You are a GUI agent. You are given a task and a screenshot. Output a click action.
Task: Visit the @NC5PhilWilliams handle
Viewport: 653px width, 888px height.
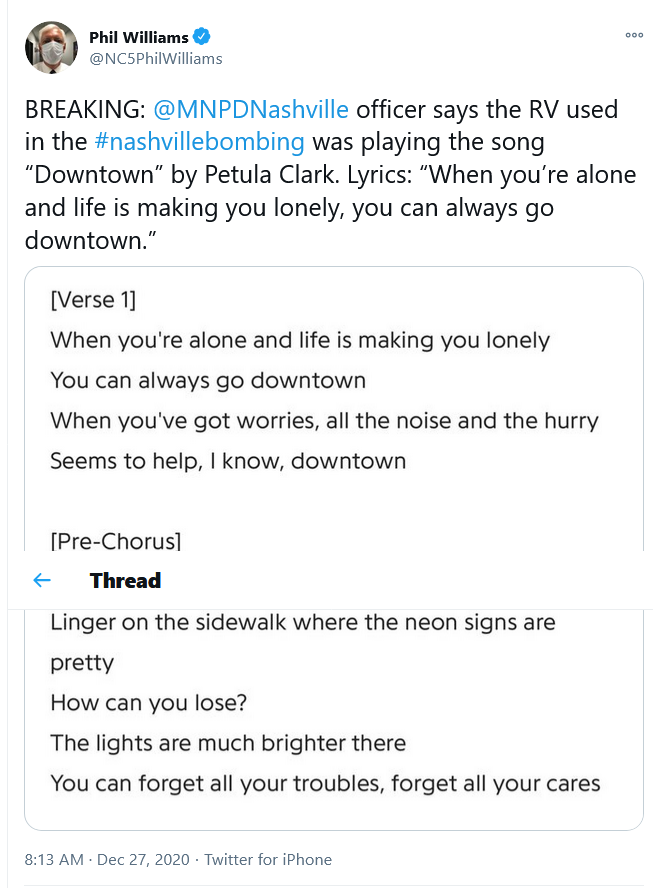[156, 58]
